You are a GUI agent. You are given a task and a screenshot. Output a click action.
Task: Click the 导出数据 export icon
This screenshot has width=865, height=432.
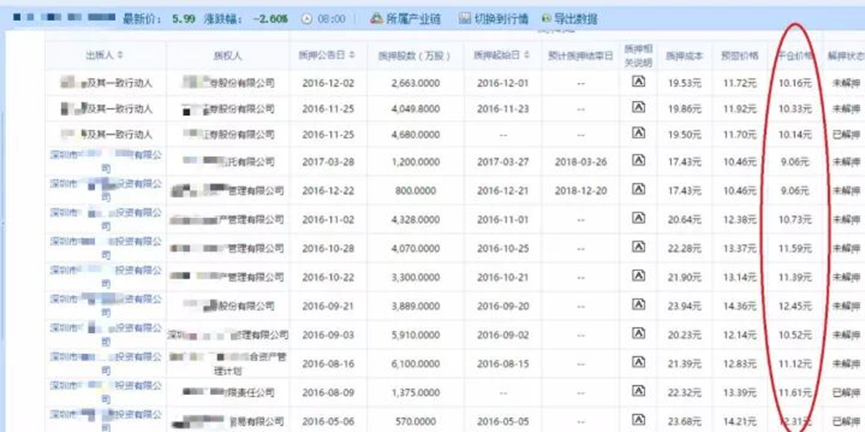pos(545,19)
